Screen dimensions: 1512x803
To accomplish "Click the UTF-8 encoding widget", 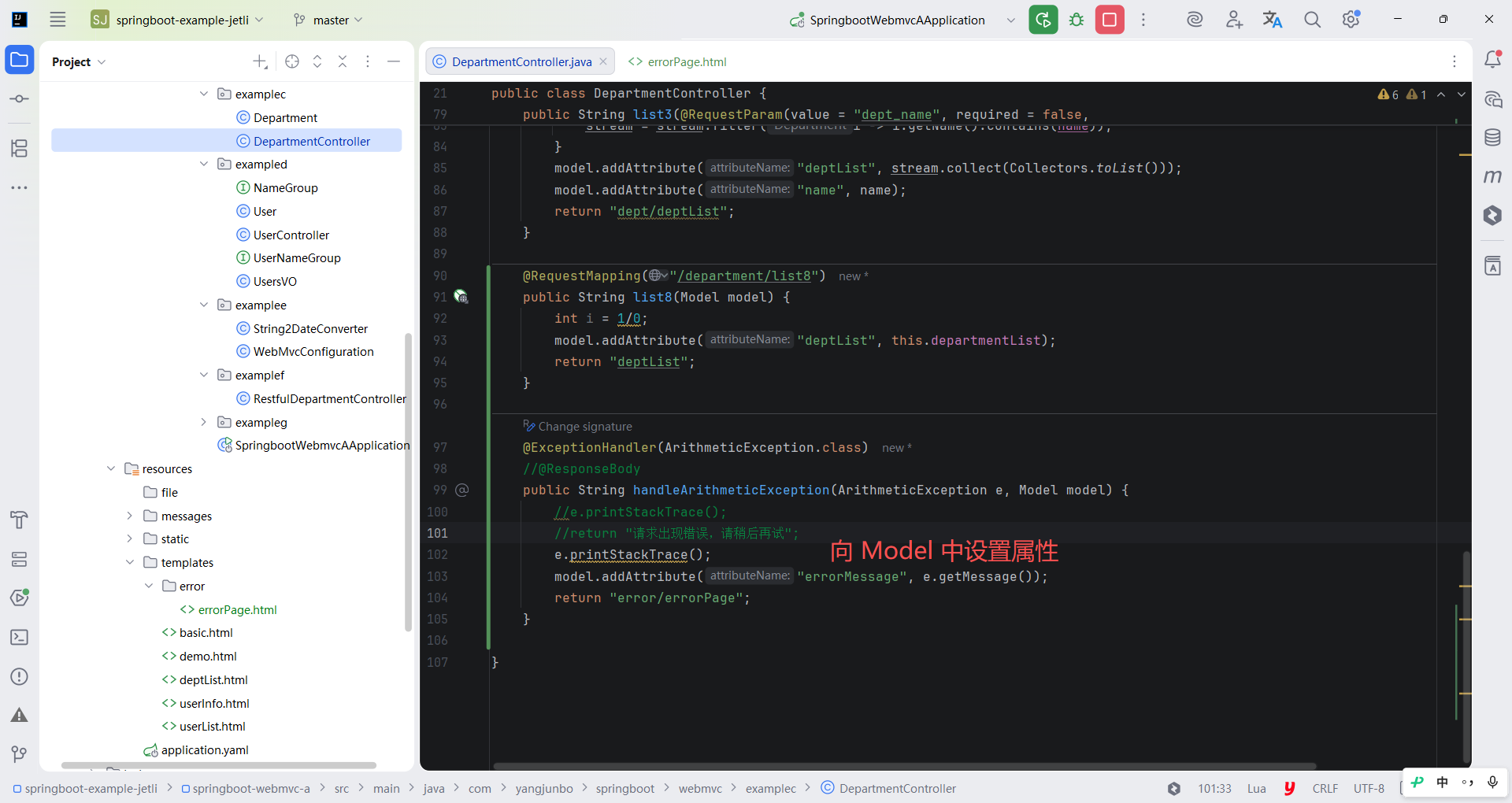I will click(x=1369, y=788).
